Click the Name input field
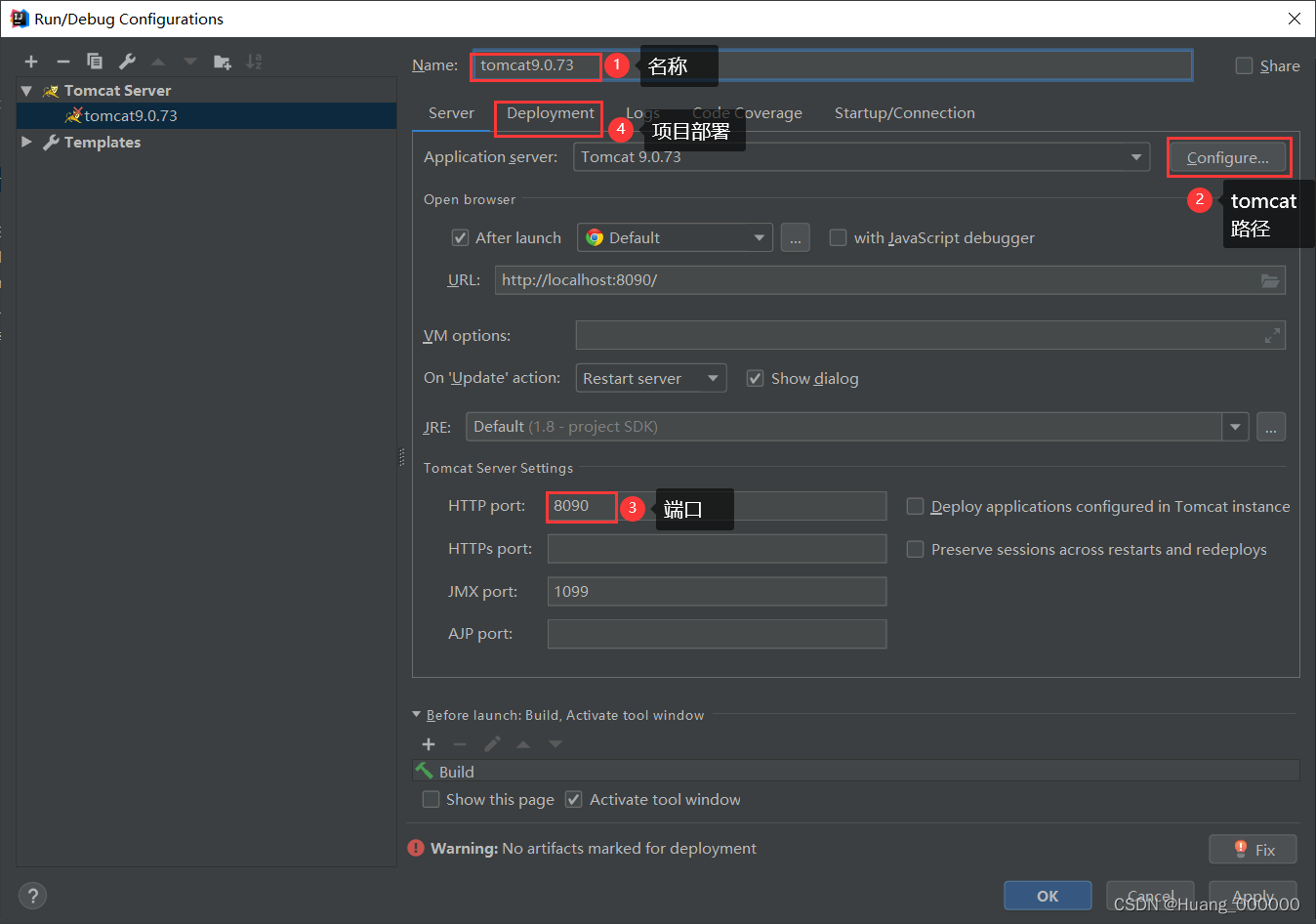Viewport: 1316px width, 924px height. coord(833,65)
